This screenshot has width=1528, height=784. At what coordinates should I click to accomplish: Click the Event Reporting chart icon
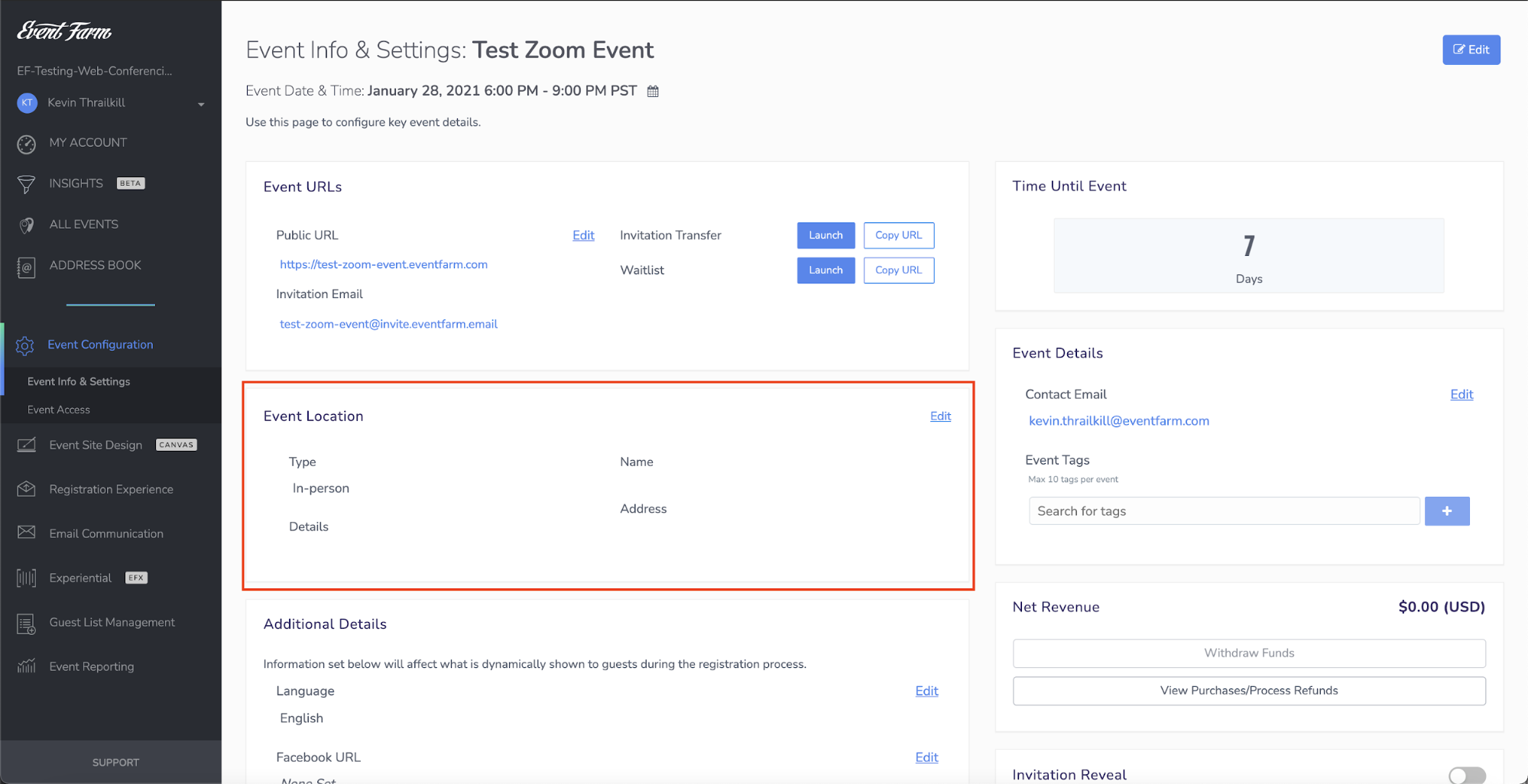(27, 666)
